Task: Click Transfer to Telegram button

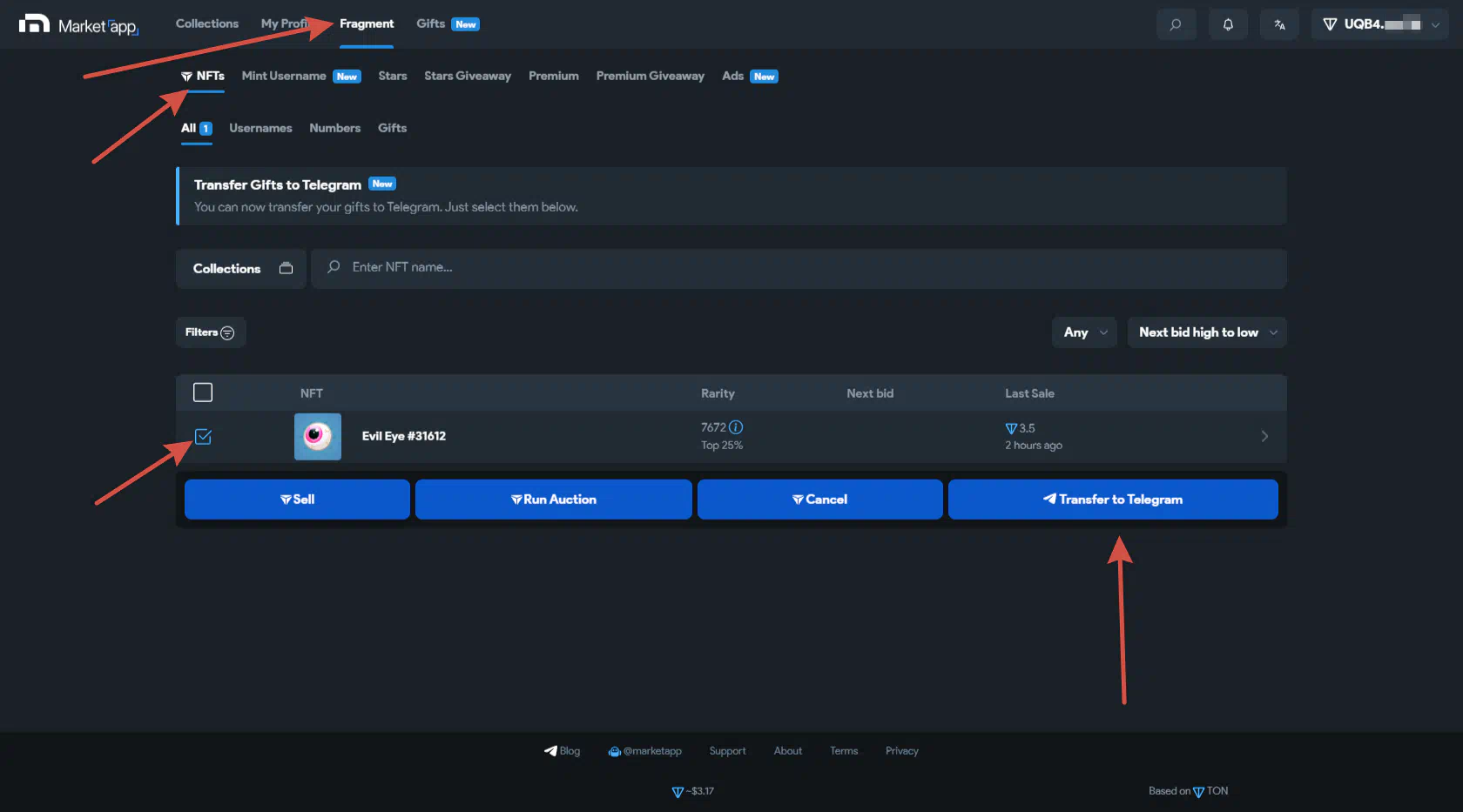Action: click(1113, 500)
